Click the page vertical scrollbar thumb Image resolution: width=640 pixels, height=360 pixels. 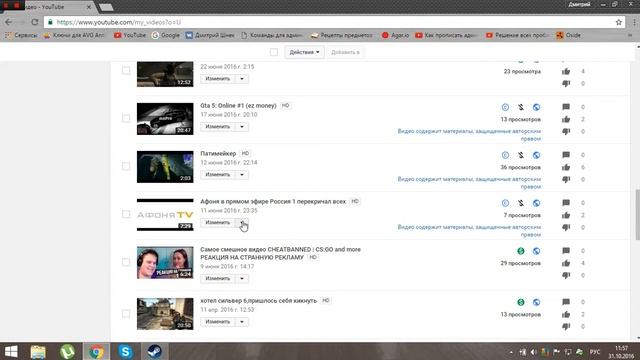[x=637, y=214]
